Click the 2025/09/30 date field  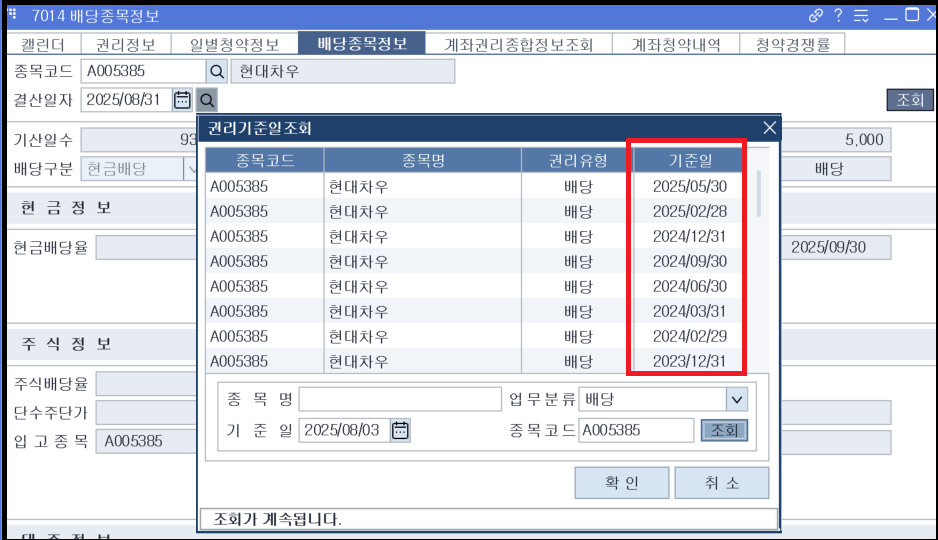click(x=836, y=247)
